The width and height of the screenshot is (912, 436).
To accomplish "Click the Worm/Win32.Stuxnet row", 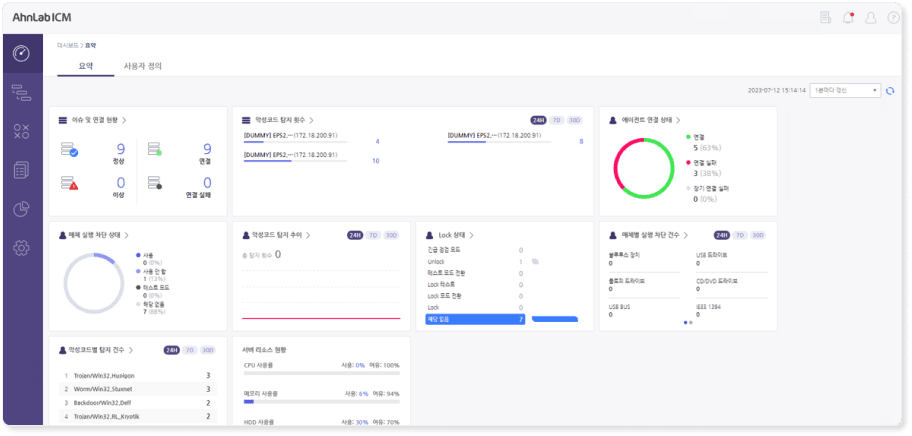I will click(x=138, y=389).
